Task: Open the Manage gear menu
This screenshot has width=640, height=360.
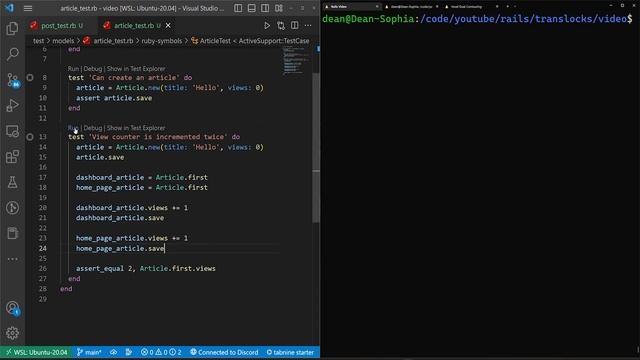Action: coord(12,333)
